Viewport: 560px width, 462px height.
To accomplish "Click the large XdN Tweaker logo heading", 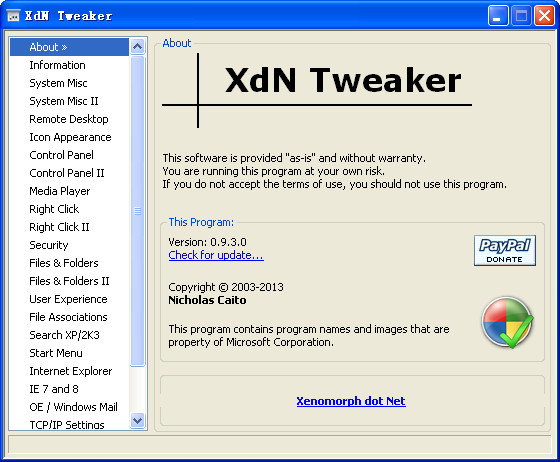I will point(343,80).
